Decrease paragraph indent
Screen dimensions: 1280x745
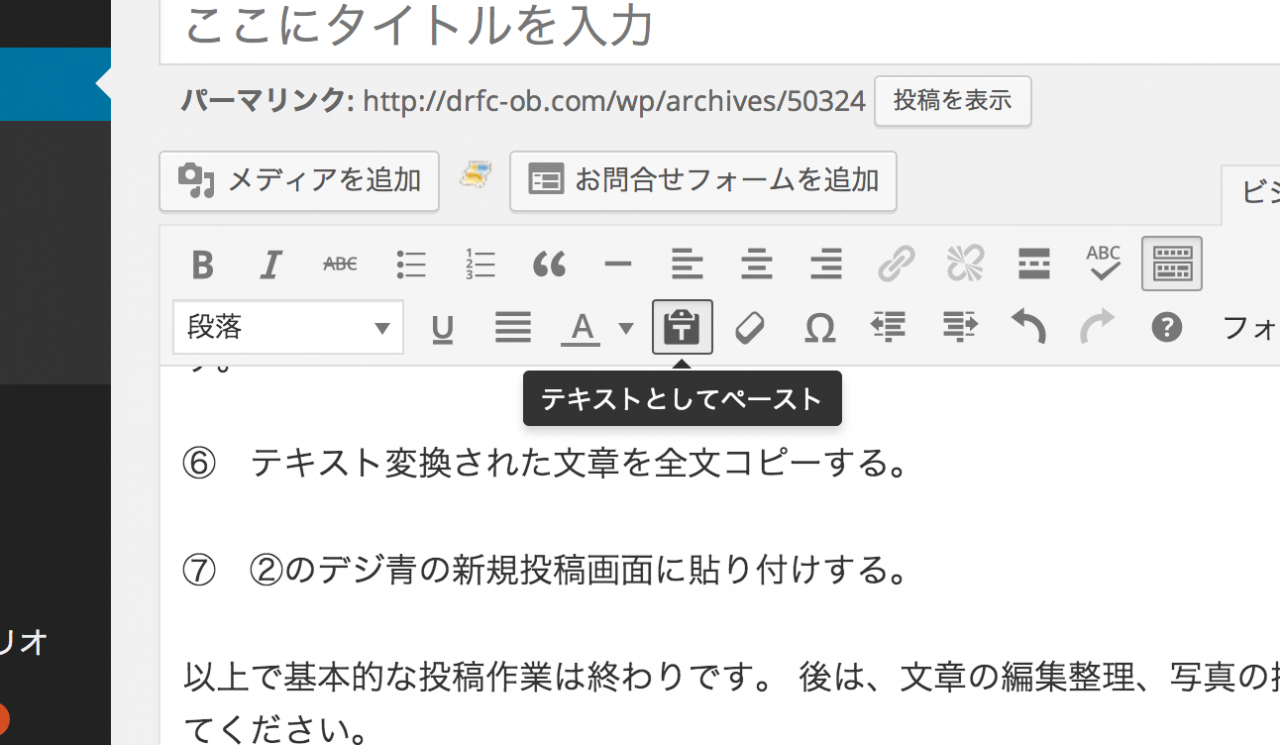[x=889, y=327]
